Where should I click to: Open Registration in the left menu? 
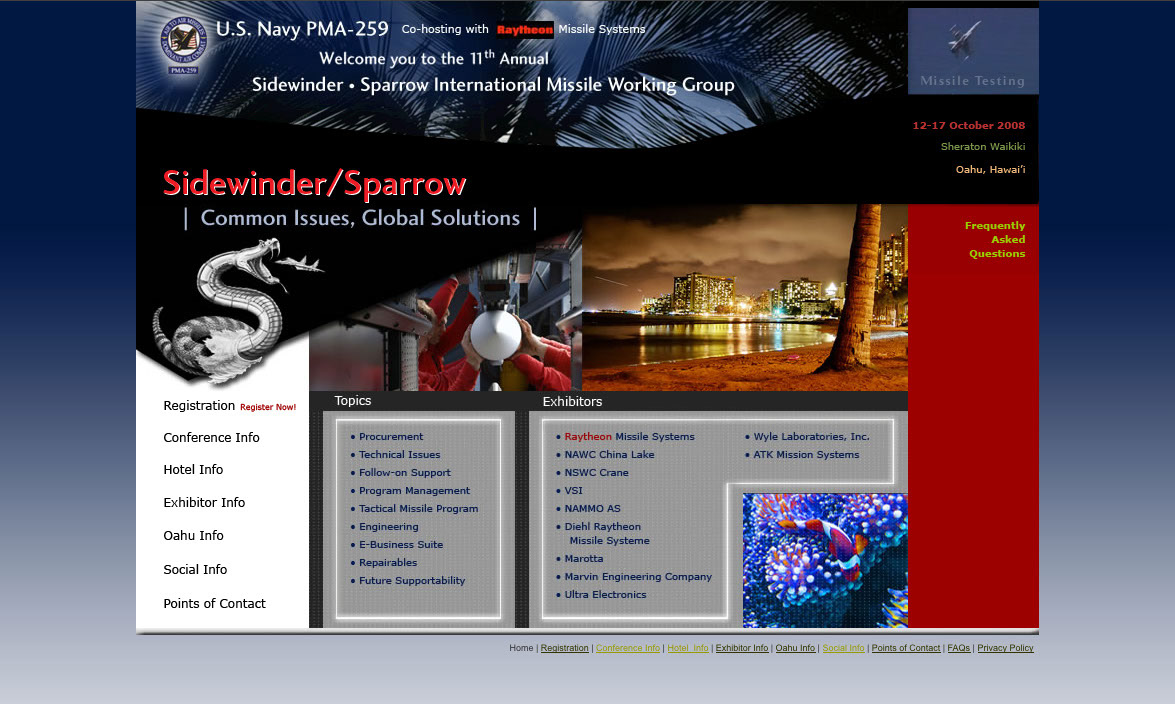(x=199, y=406)
